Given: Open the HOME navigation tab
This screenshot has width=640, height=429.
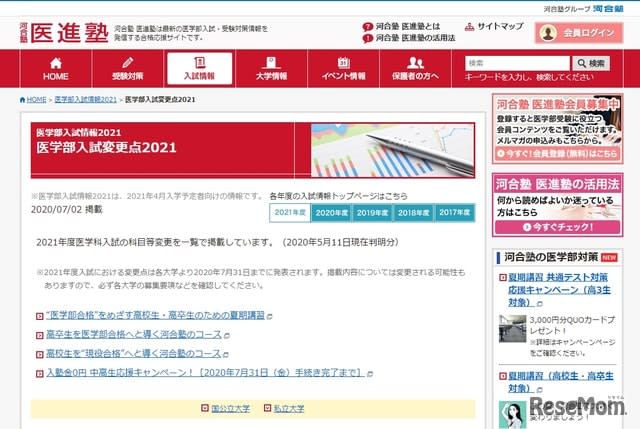Looking at the screenshot, I should [x=56, y=69].
